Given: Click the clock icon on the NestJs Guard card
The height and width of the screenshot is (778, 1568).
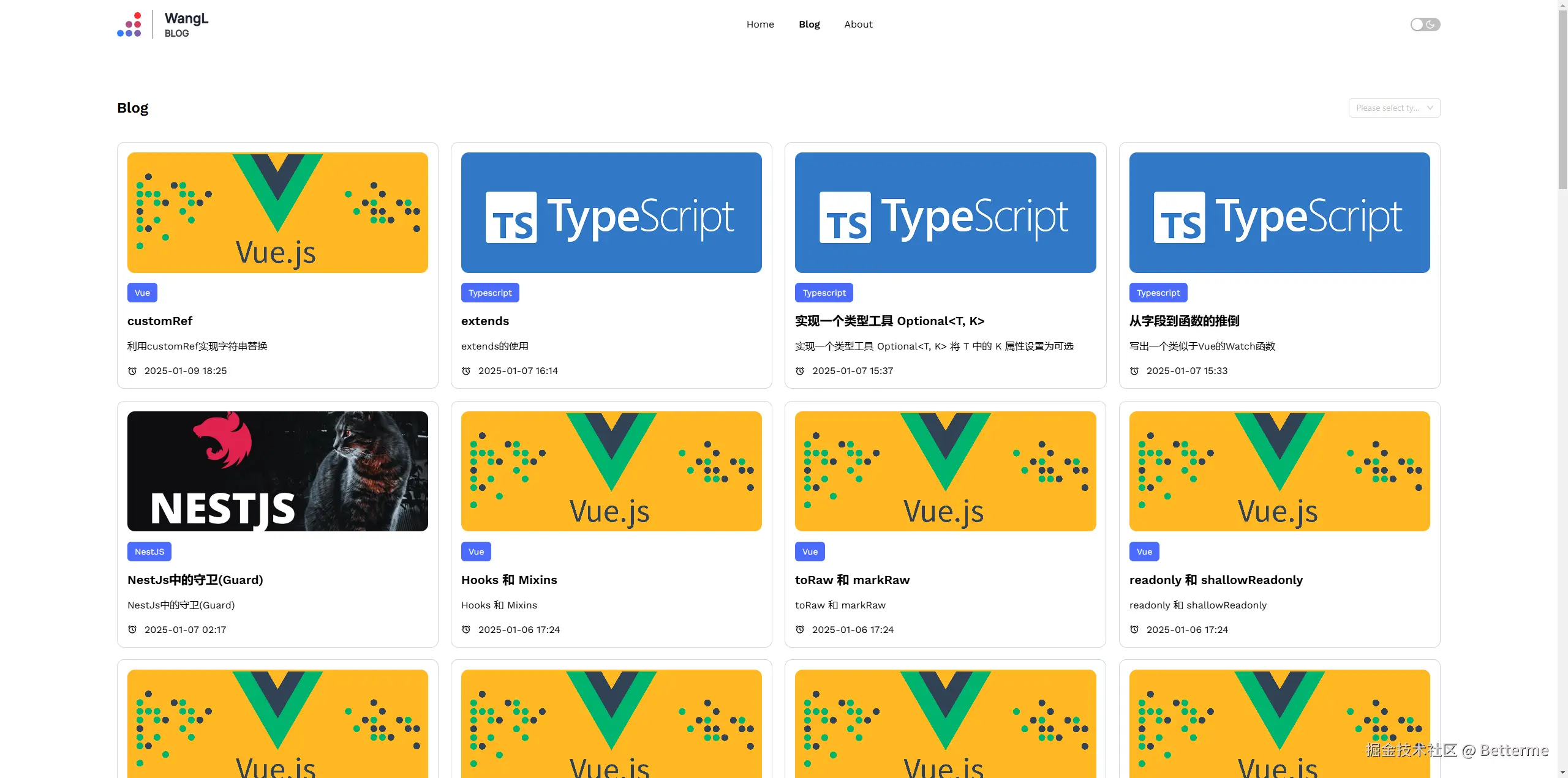Looking at the screenshot, I should 132,629.
